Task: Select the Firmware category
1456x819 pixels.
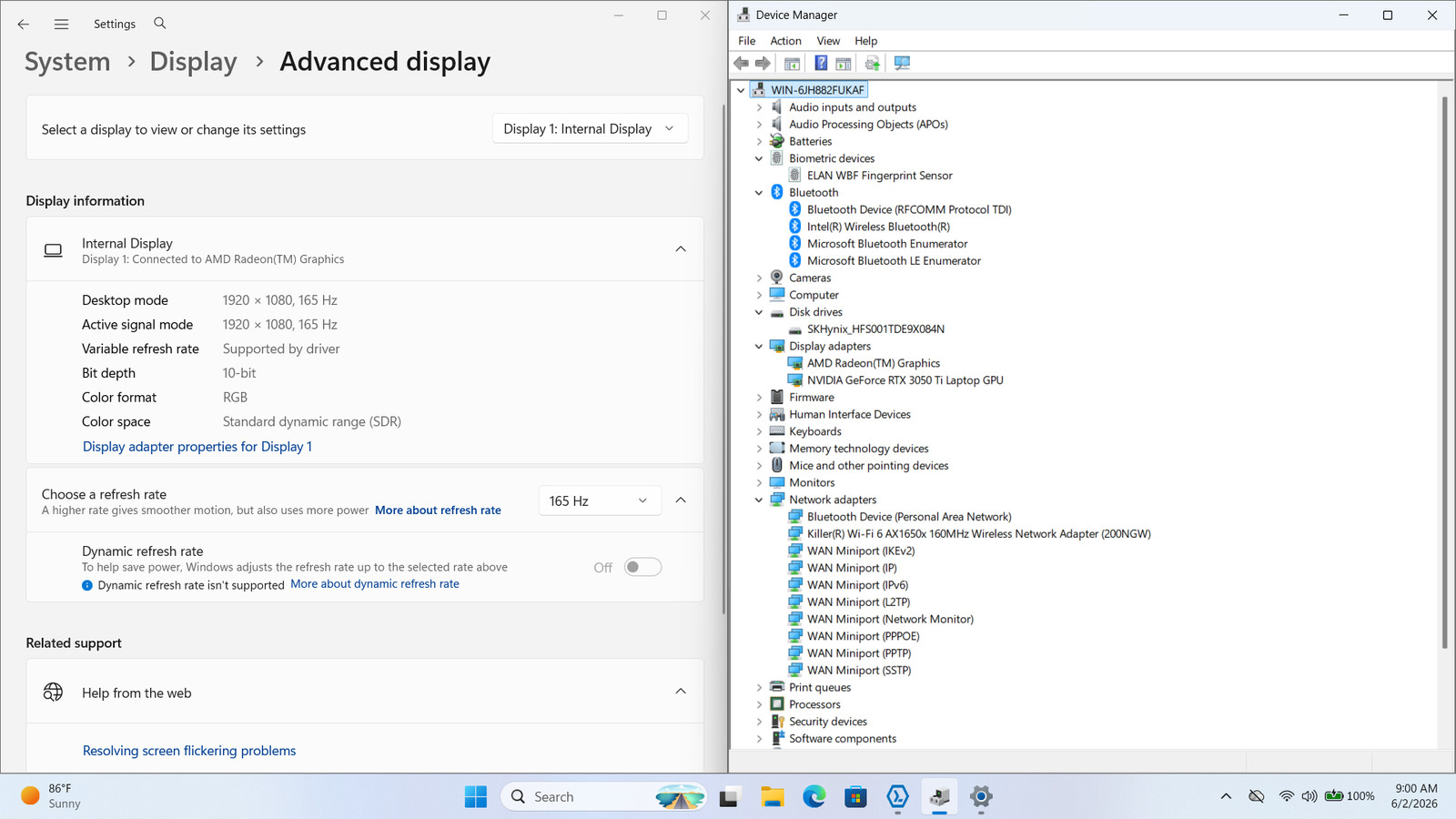Action: click(812, 398)
